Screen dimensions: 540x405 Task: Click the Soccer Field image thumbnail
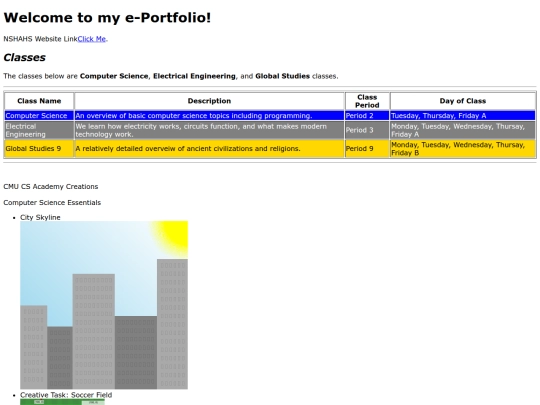62,402
